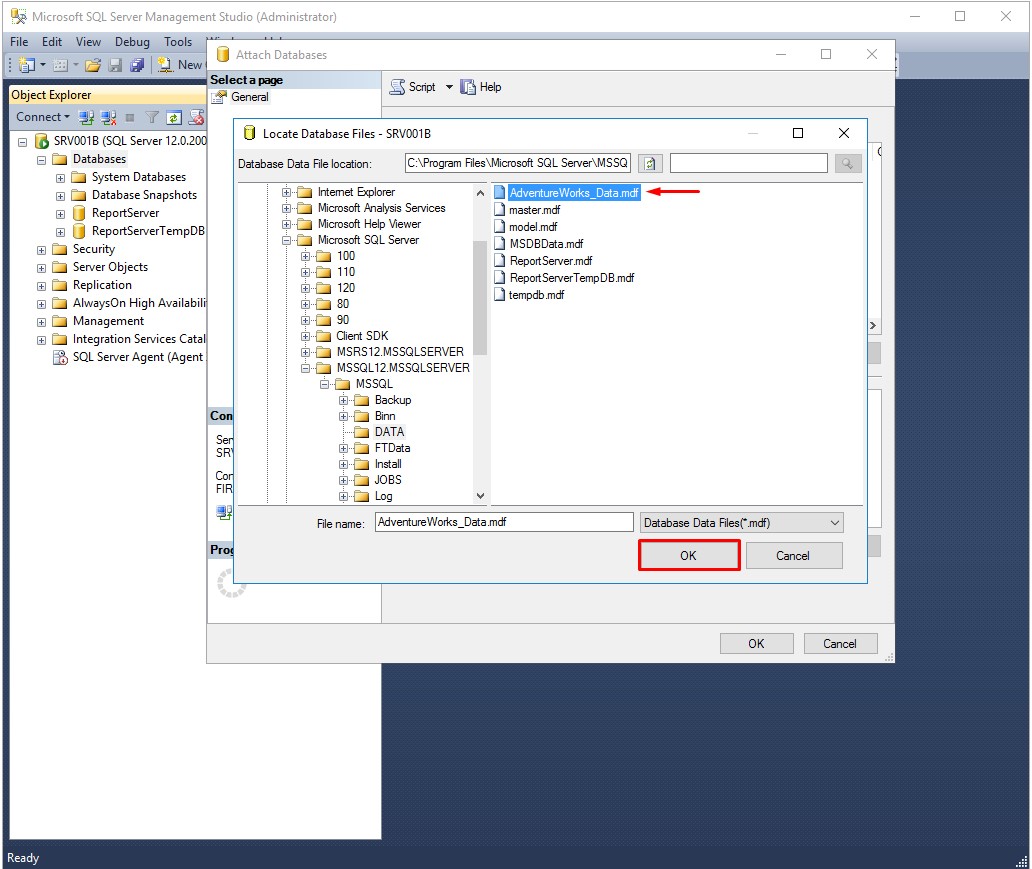Click folder tree scrollbar down arrow
Viewport: 1032px width, 869px height.
click(x=480, y=496)
